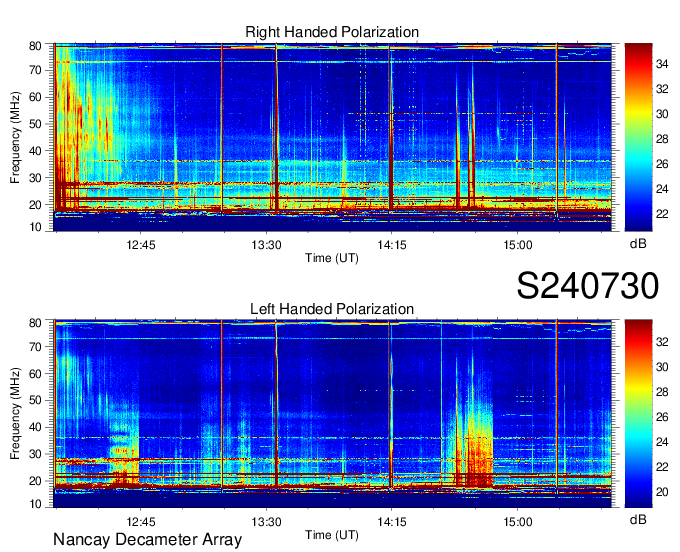This screenshot has width=680, height=552.
Task: Click 'Frequency (MHz)' axis label of Right Handed plot
Action: pos(15,137)
